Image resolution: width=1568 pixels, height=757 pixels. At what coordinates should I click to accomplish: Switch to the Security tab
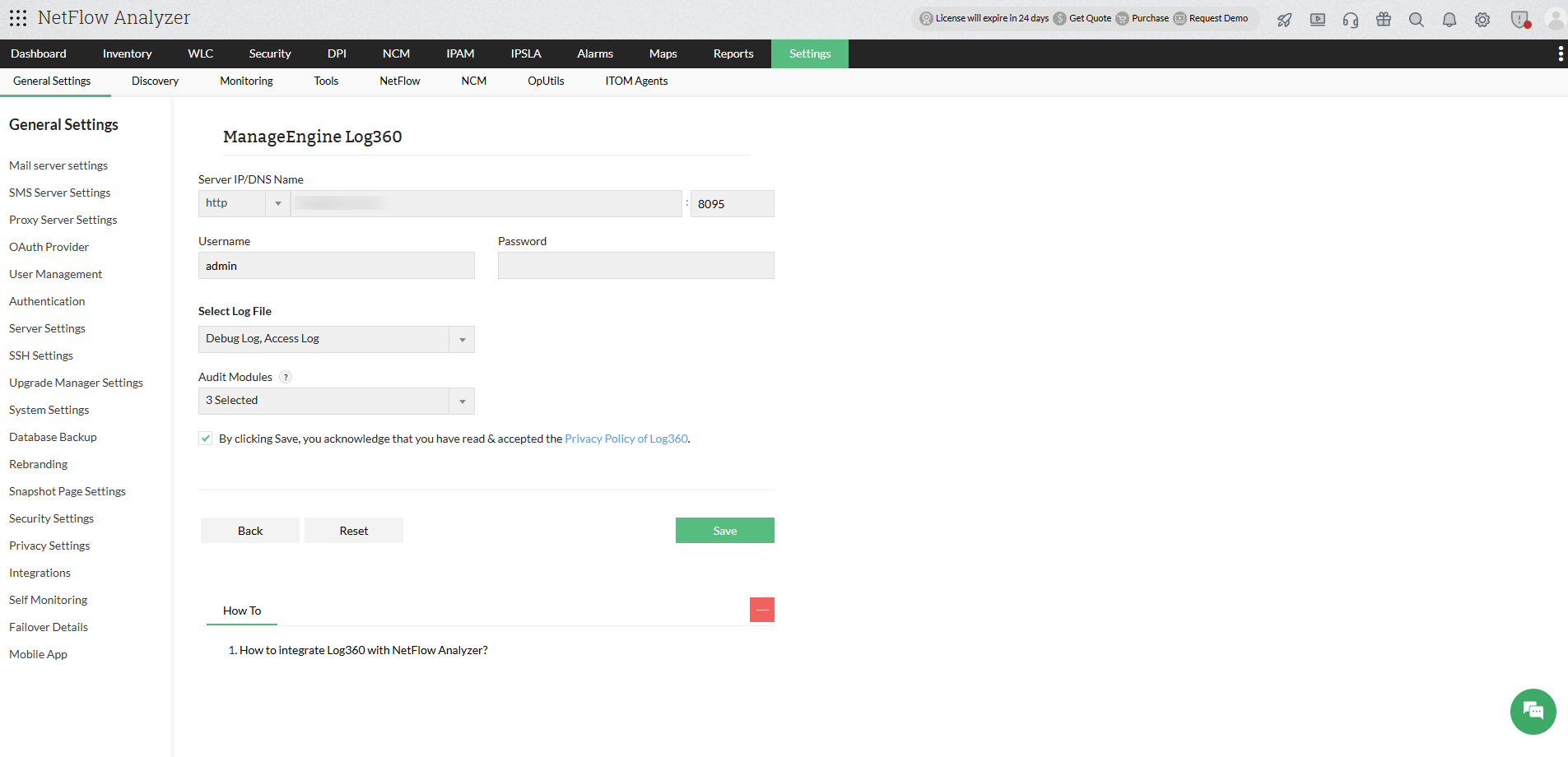[x=270, y=53]
